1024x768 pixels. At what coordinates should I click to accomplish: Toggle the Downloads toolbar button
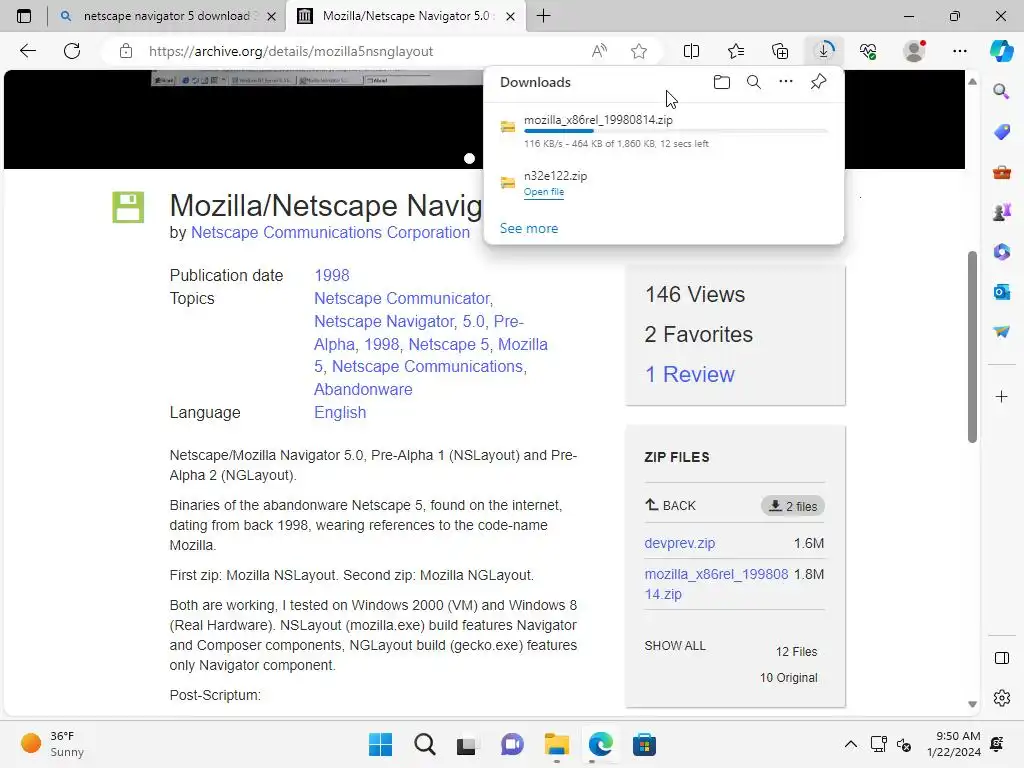[x=824, y=51]
